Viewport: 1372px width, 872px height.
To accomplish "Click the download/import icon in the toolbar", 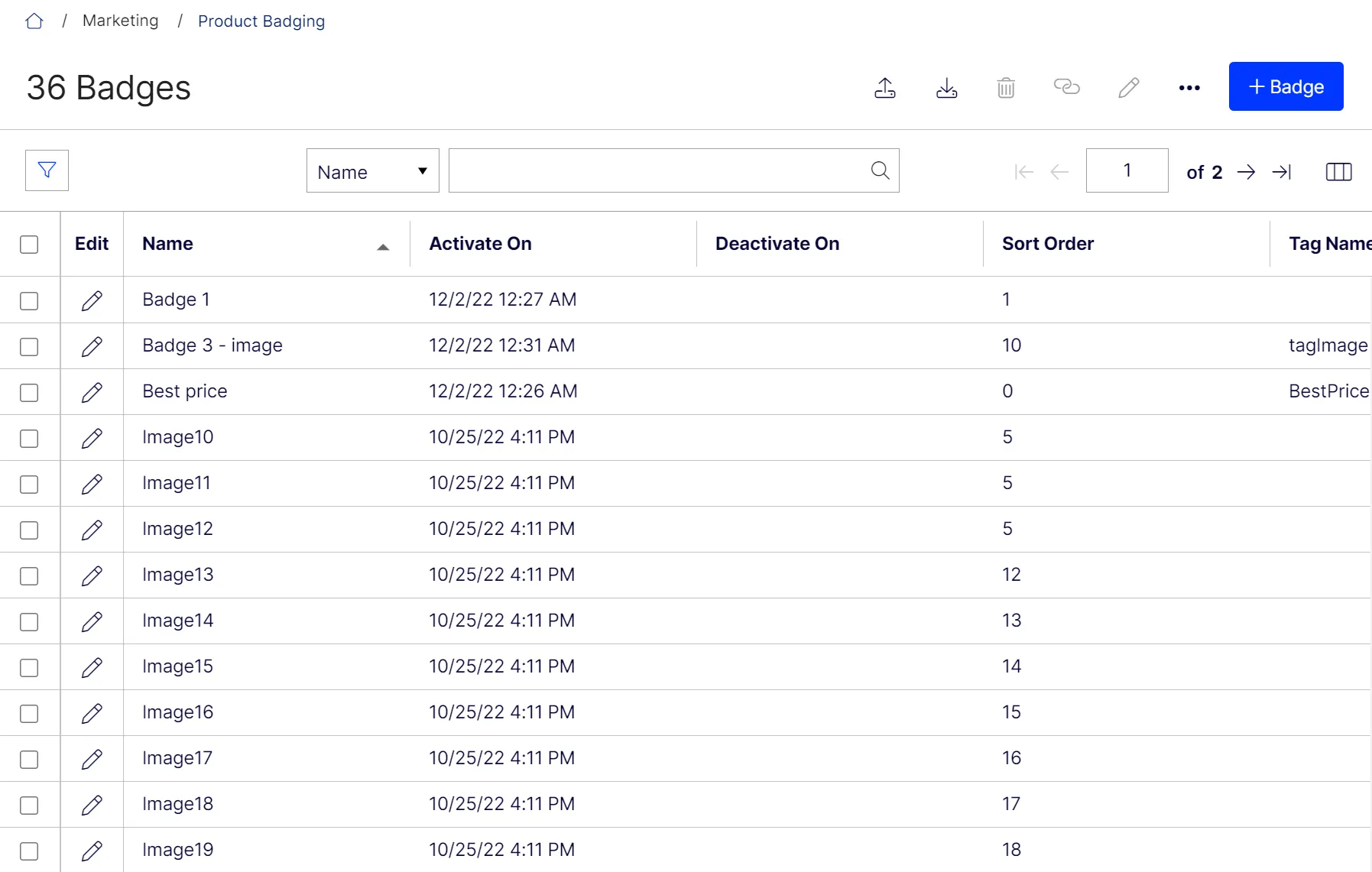I will tap(946, 88).
